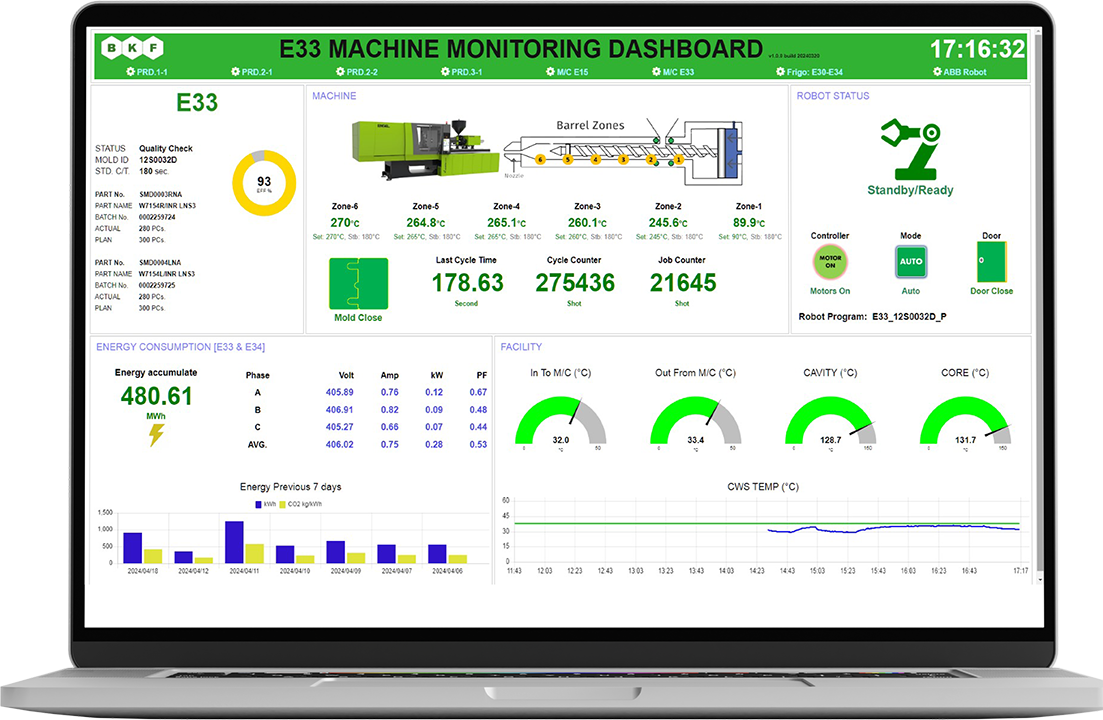The image size is (1103, 720).
Task: Toggle the Motors On controller indicator
Action: click(829, 263)
